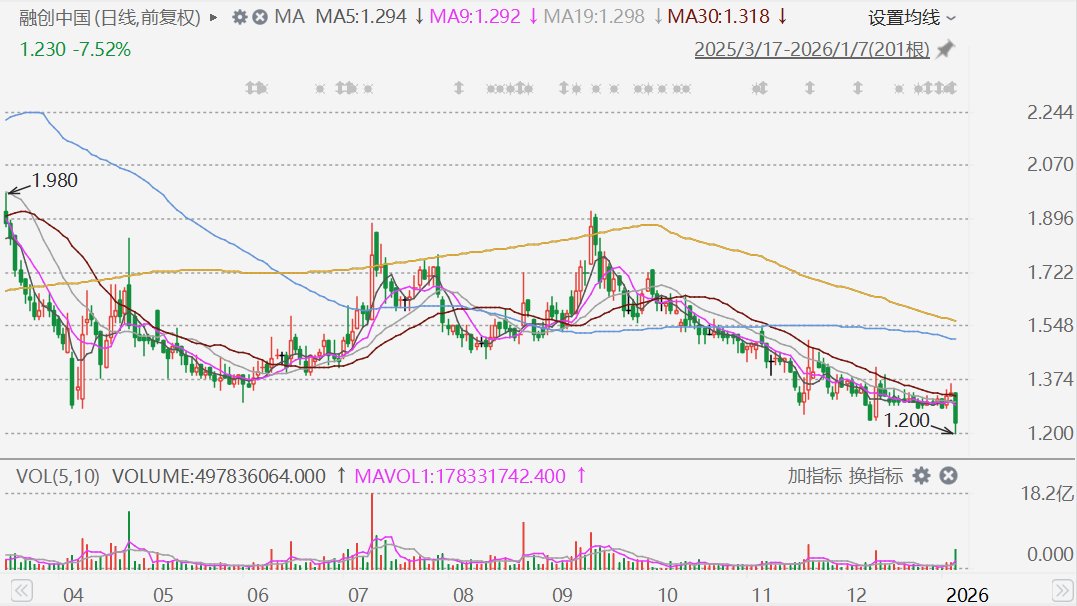Screen dimensions: 1077x606
Task: Close the VOL indicator panel
Action: 949,475
